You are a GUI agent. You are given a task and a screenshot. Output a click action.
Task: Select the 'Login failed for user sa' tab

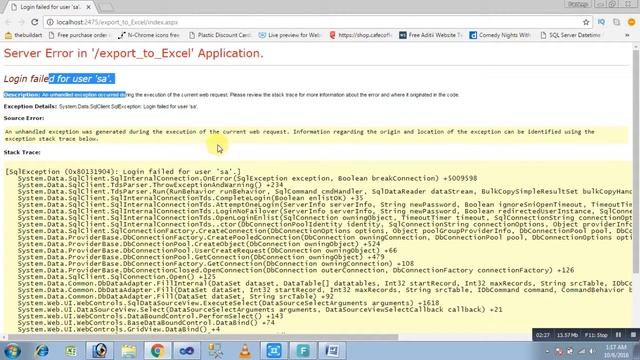pyautogui.click(x=50, y=7)
